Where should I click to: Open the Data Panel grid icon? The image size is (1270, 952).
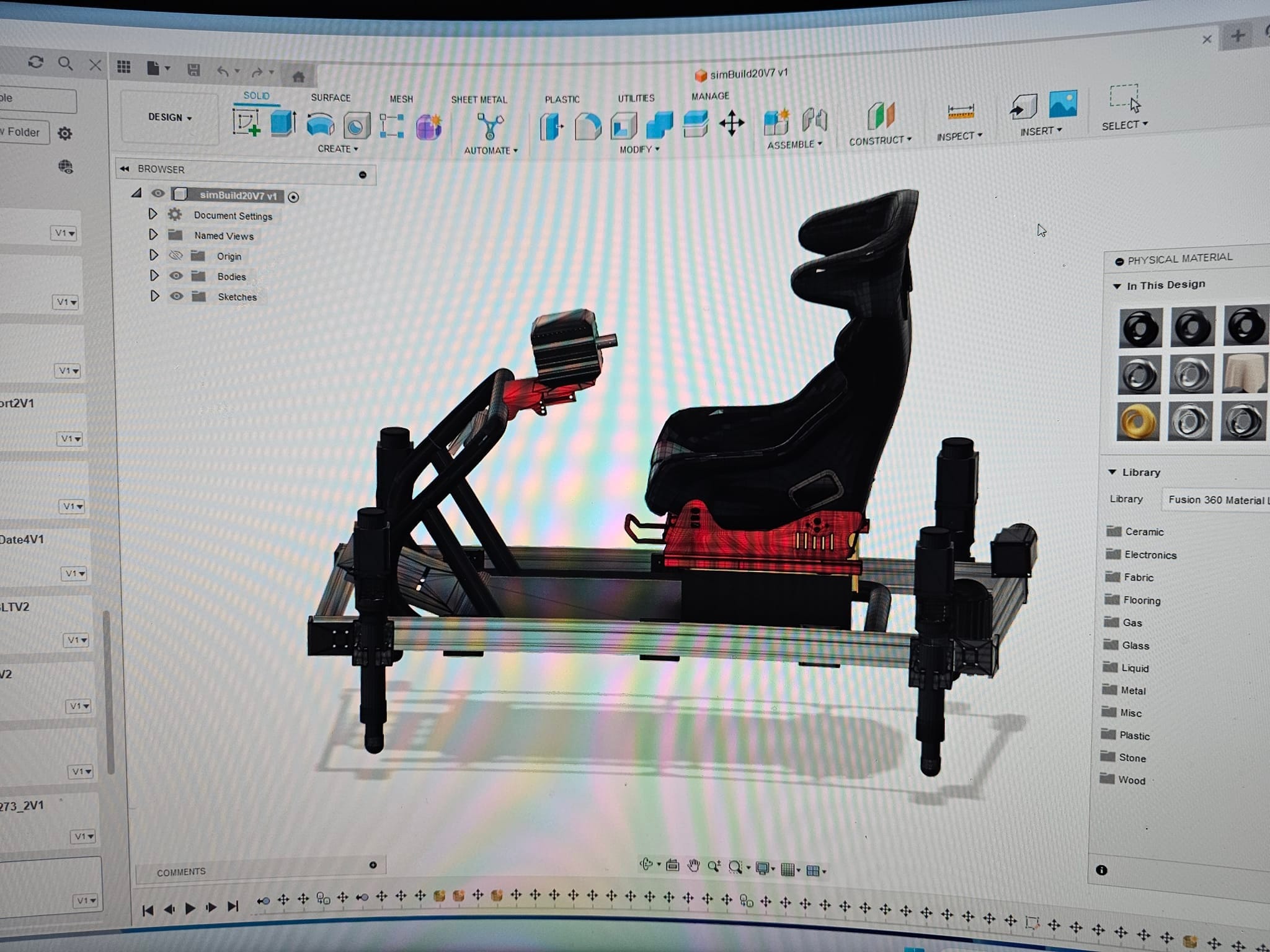pos(124,67)
